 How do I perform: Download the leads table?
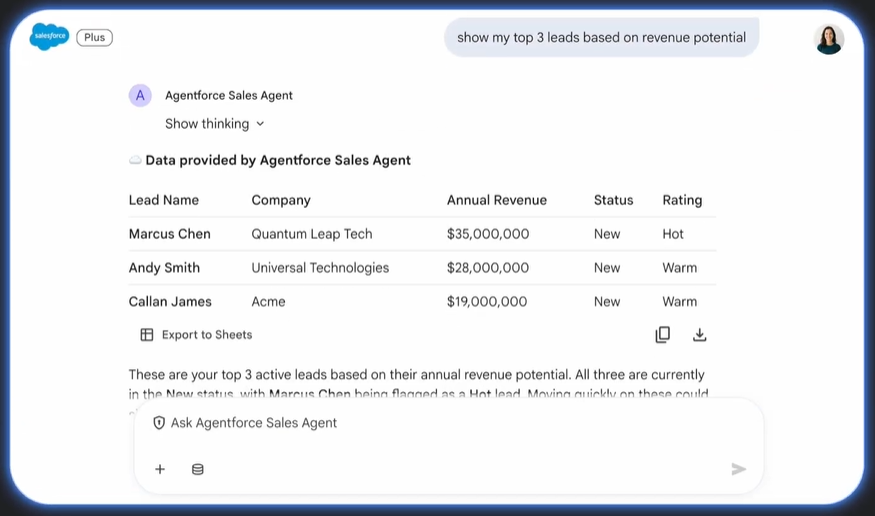(x=699, y=335)
